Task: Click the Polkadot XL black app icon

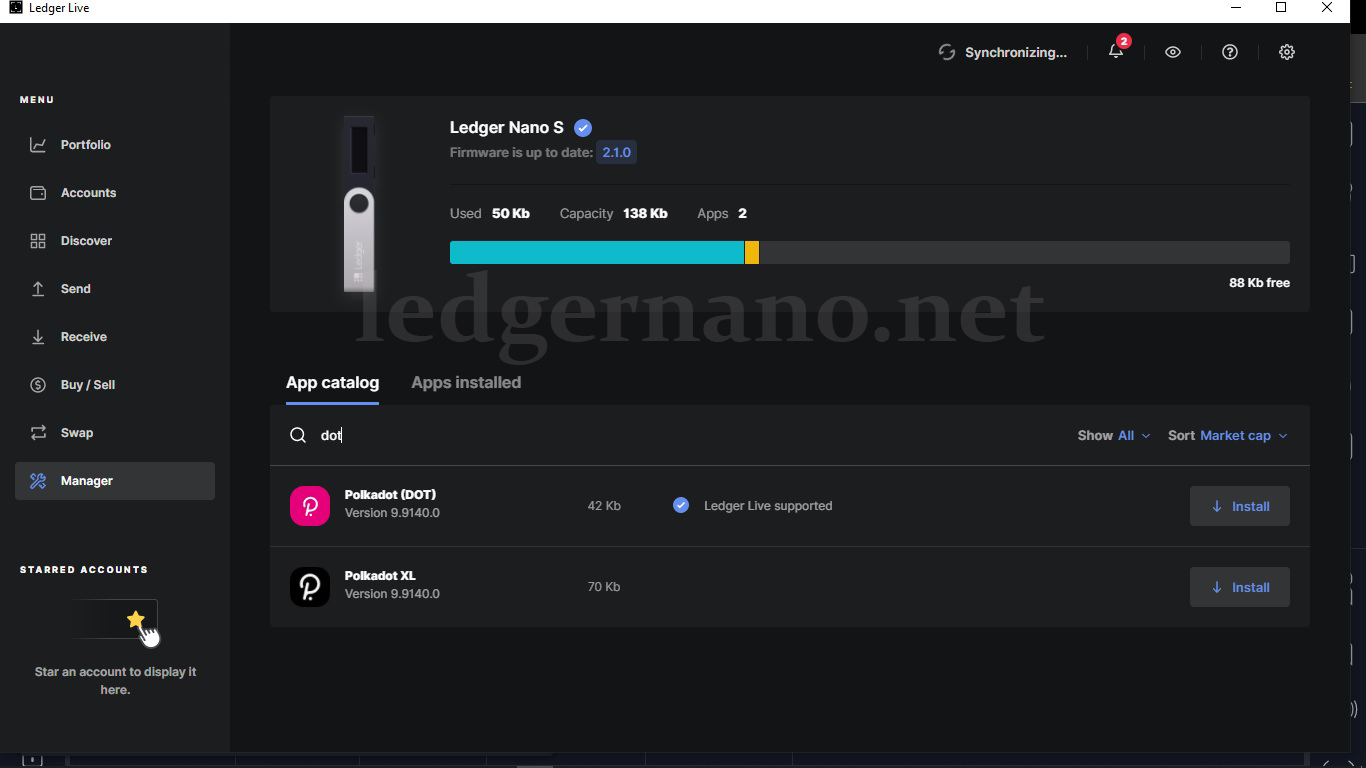Action: pyautogui.click(x=310, y=587)
